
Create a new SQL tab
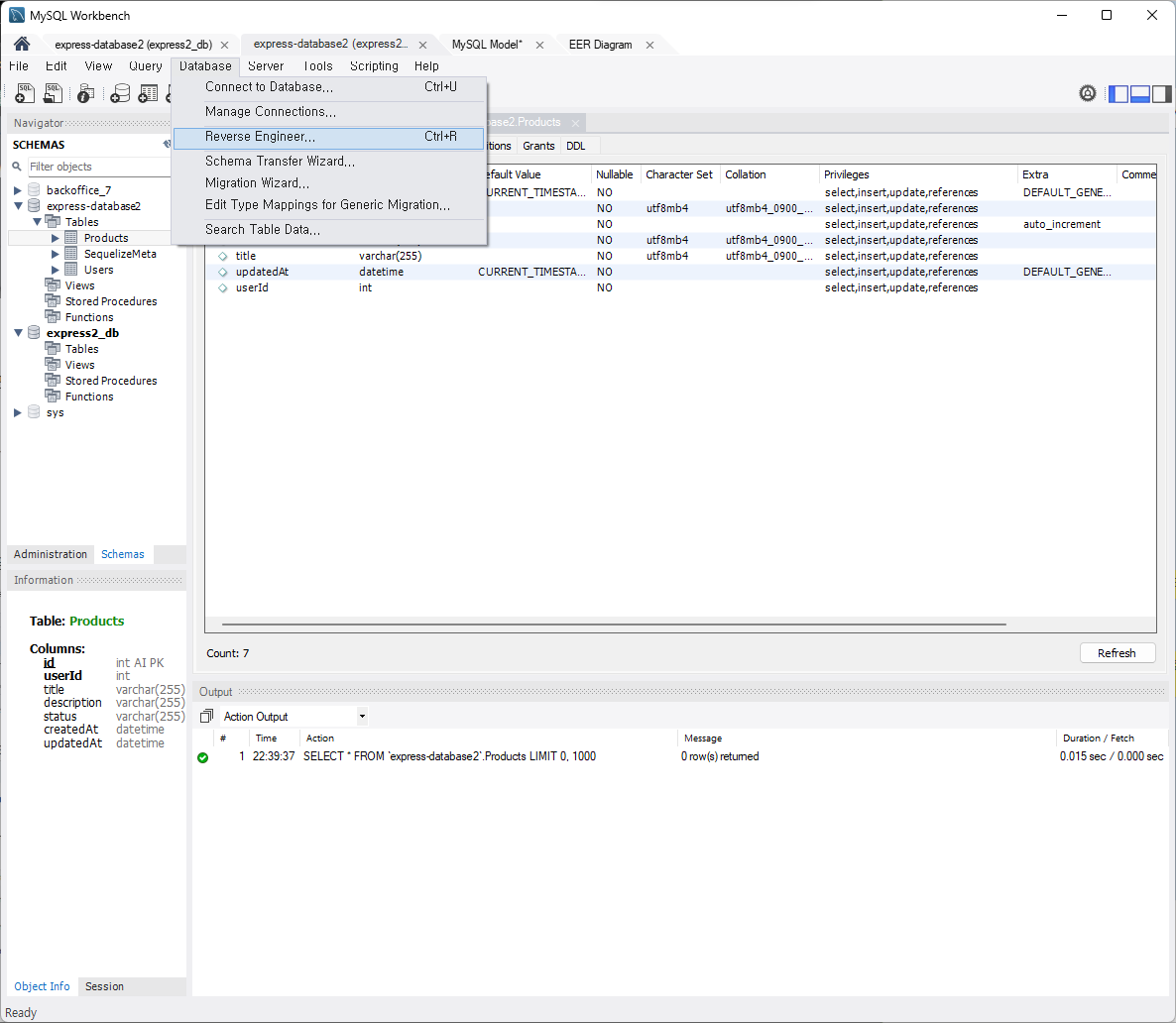tap(25, 94)
